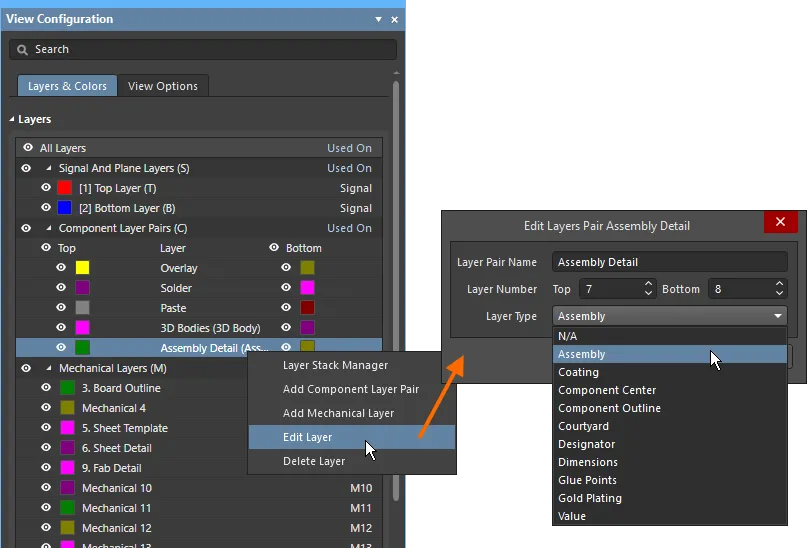Hide the 6. Sheet Detail layer
This screenshot has width=807, height=548.
tap(46, 448)
